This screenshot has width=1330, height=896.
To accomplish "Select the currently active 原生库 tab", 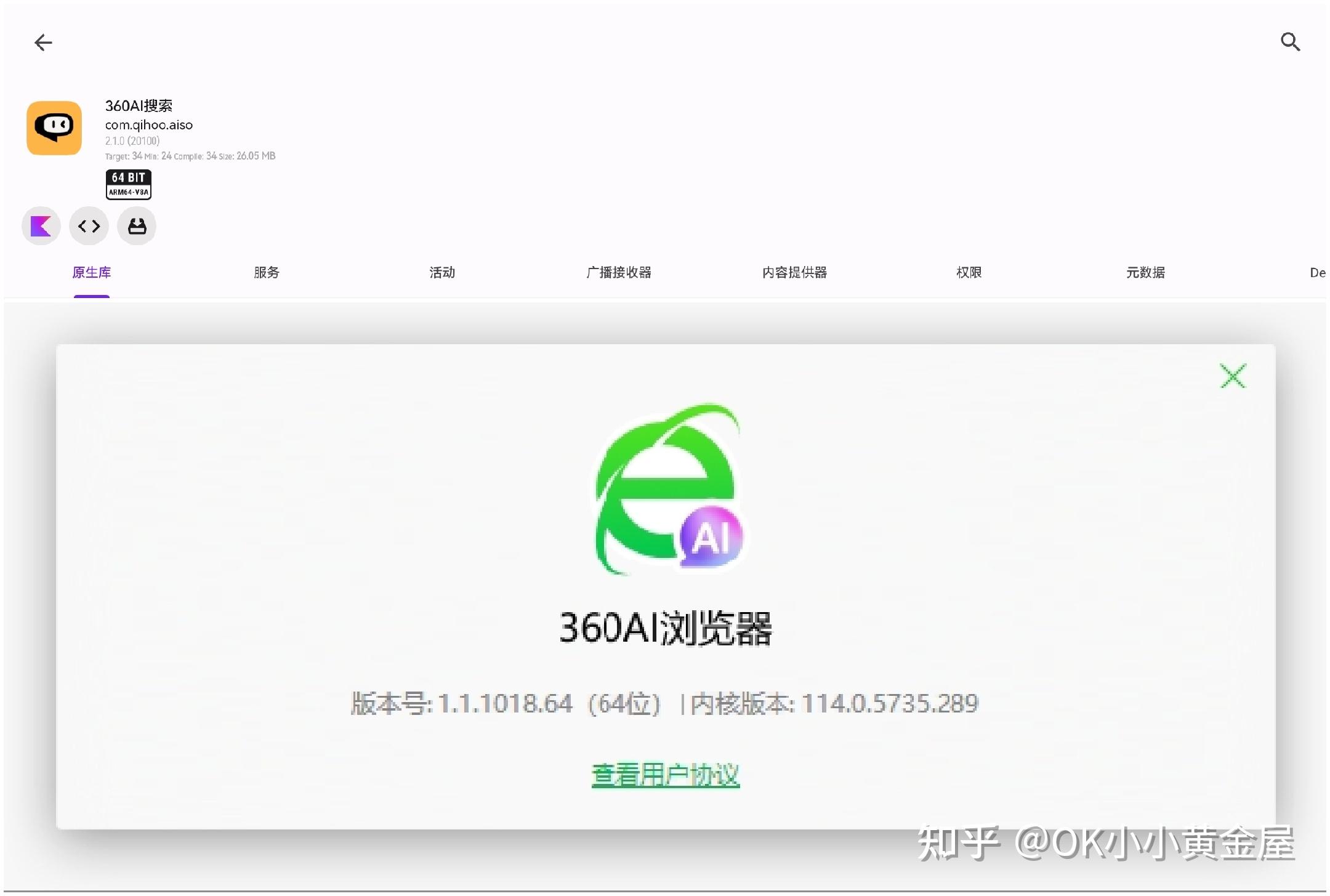I will pyautogui.click(x=92, y=272).
